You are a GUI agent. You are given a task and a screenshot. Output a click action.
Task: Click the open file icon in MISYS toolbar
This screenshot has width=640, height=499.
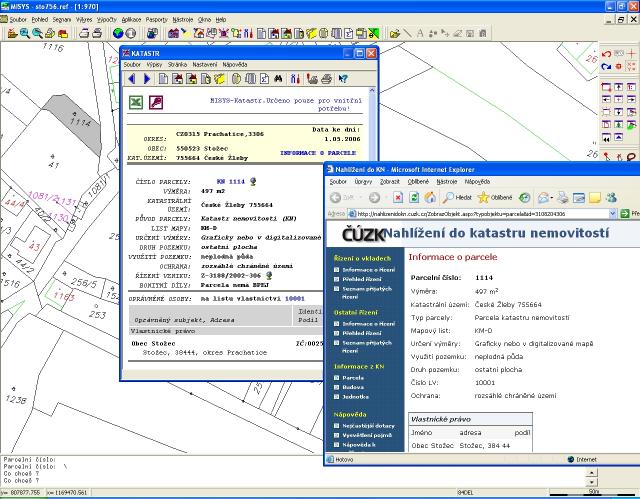pos(12,33)
